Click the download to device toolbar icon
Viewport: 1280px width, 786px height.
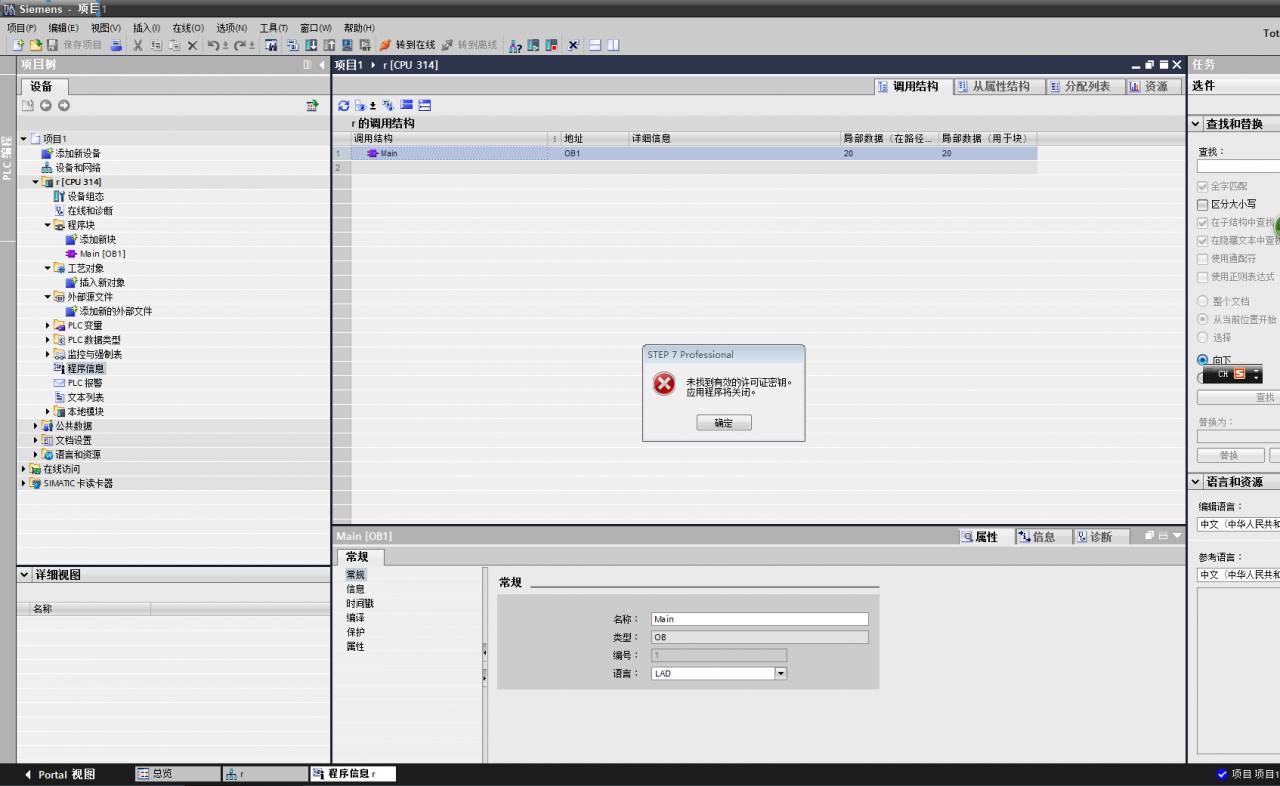coord(311,45)
